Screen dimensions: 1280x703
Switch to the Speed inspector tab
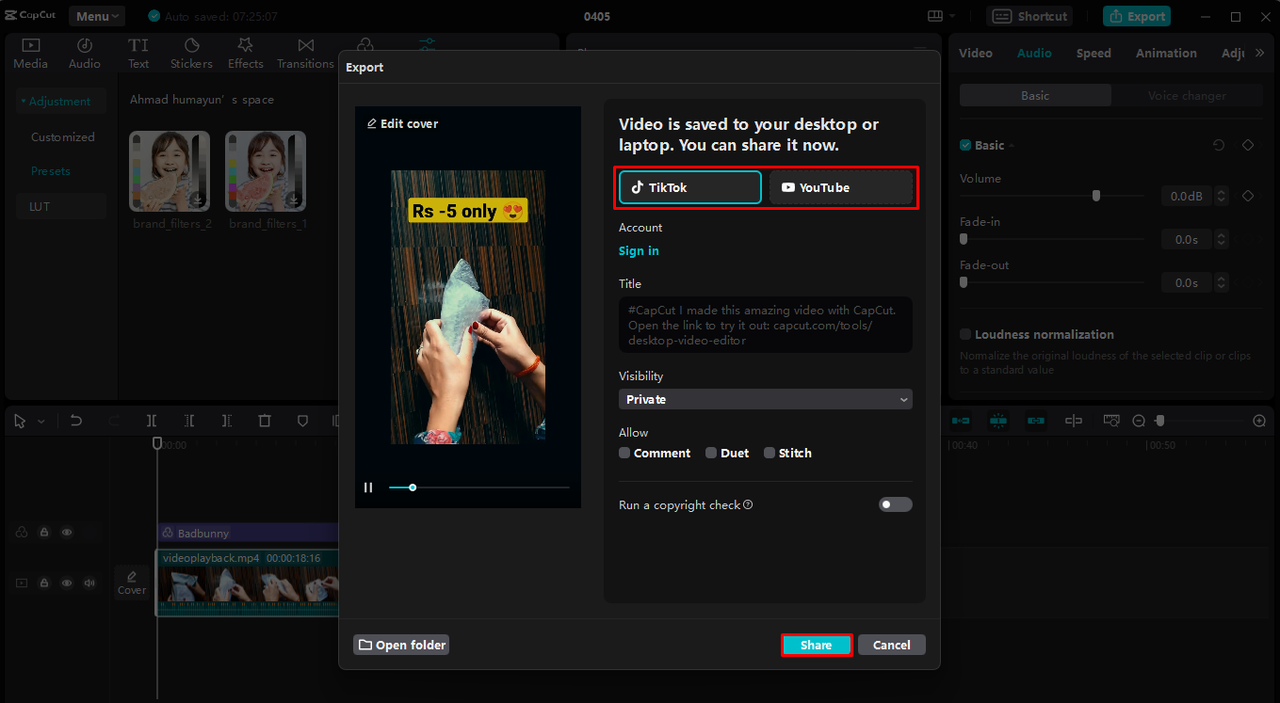pos(1093,53)
